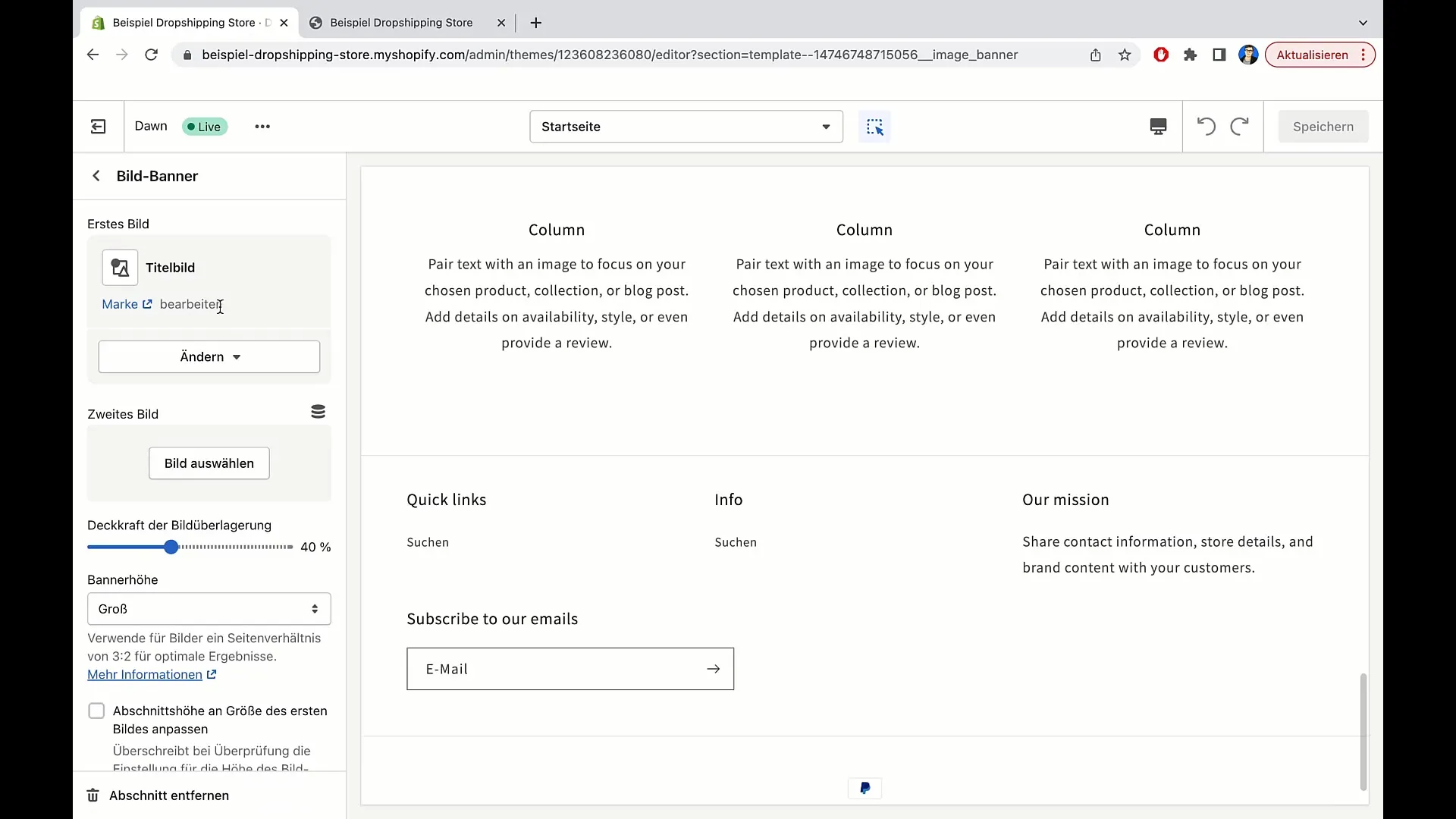
Task: Open the Marke link
Action: 127,304
